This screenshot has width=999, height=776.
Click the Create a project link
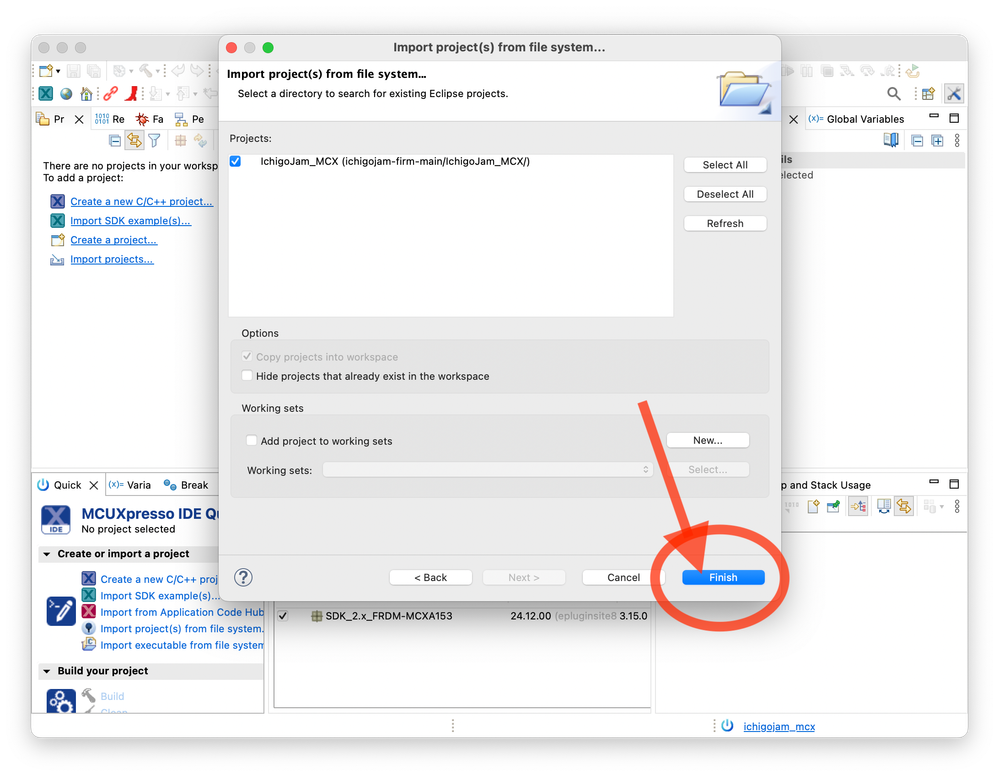(x=113, y=240)
